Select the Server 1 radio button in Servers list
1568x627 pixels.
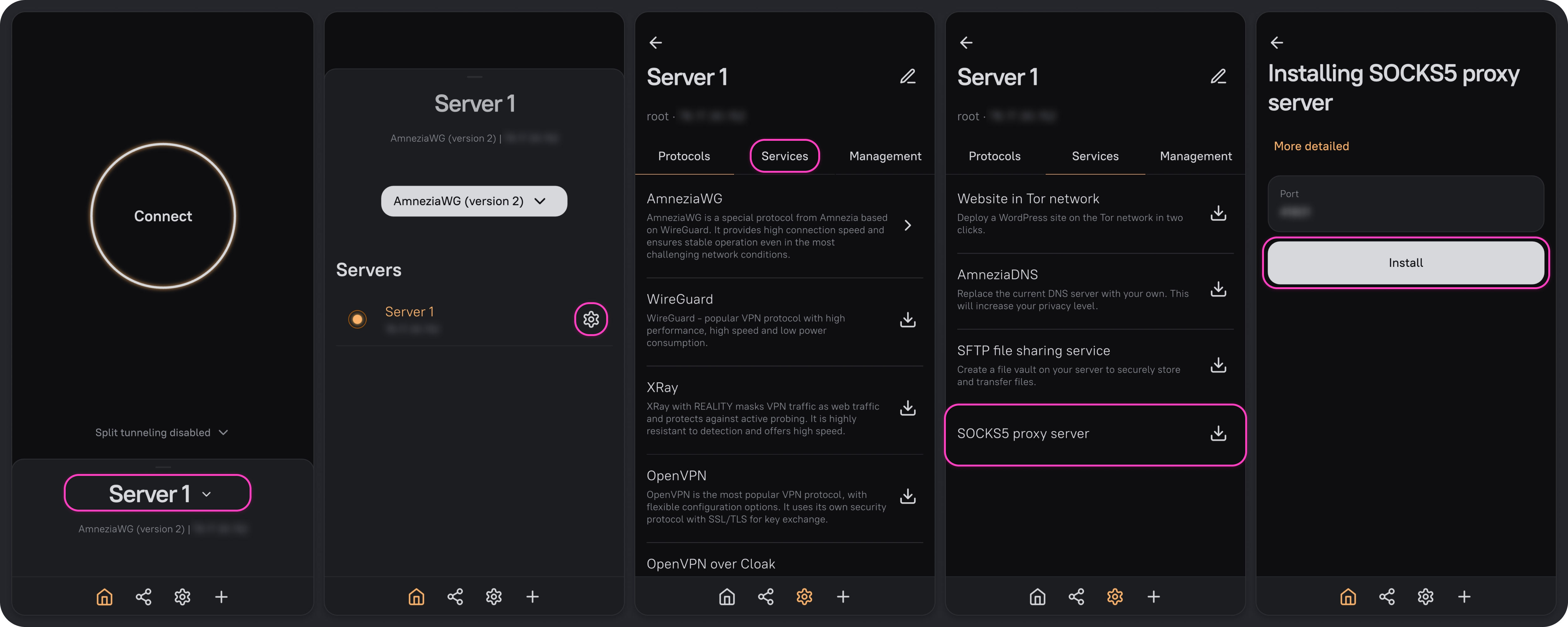point(357,319)
